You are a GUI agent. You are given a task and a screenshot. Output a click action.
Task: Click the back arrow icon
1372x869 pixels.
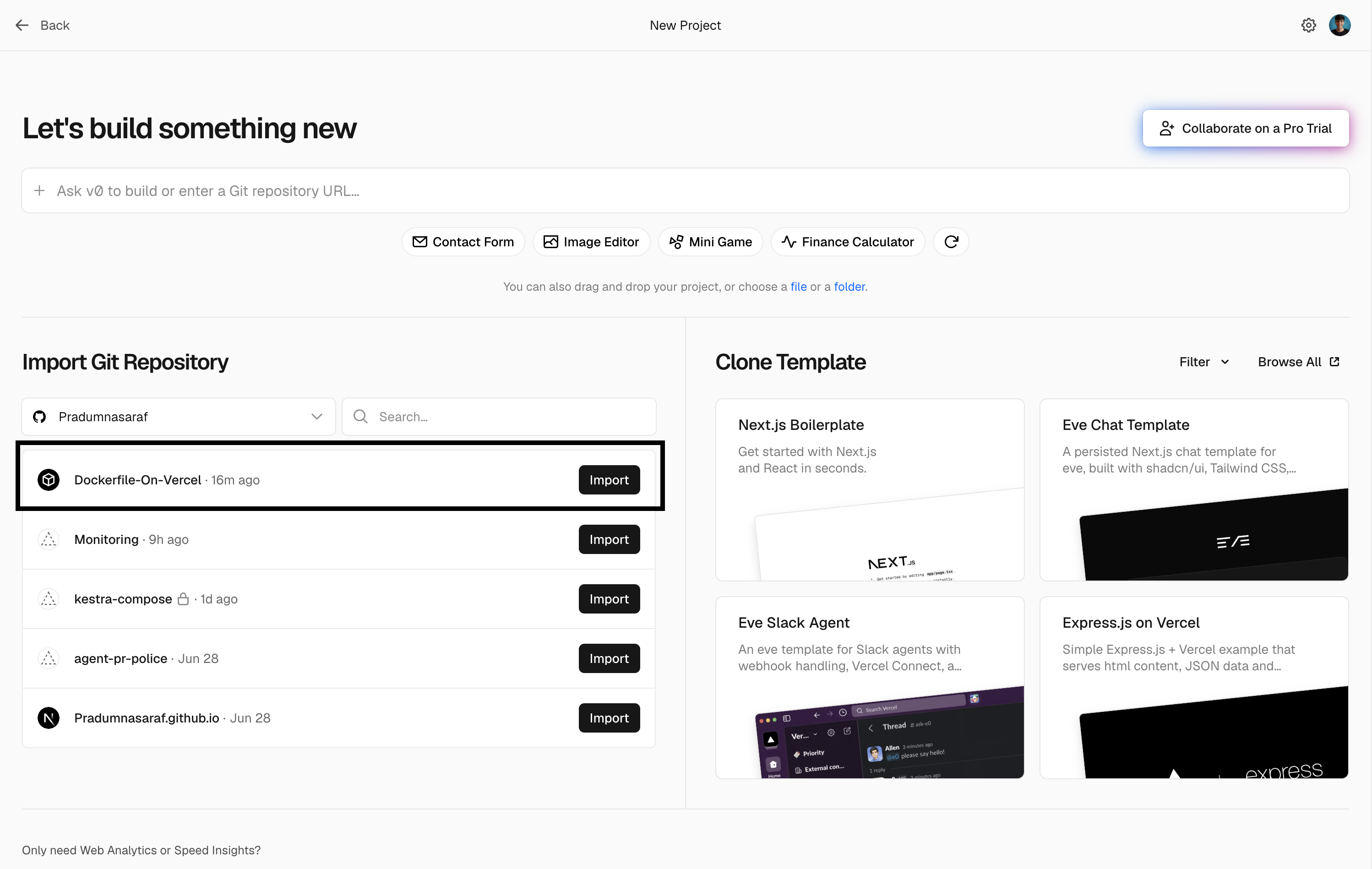22,25
